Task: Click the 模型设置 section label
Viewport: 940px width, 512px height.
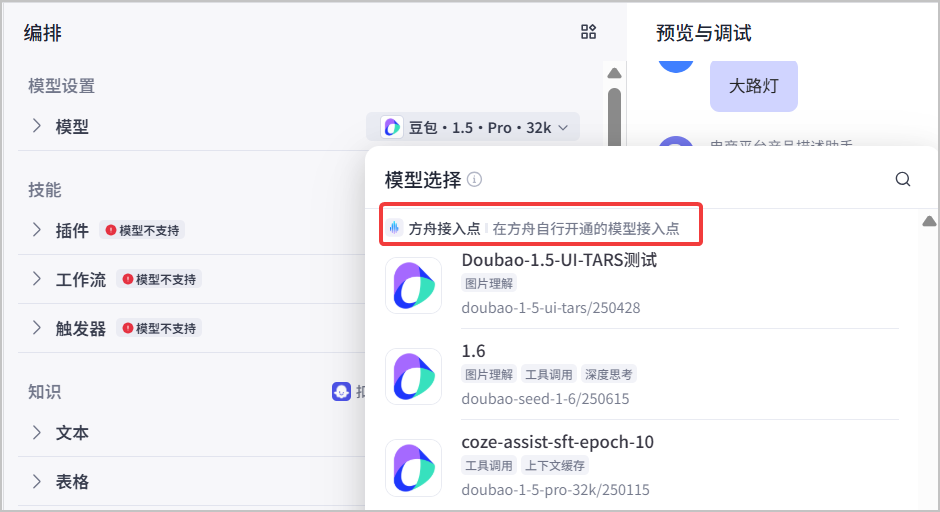Action: tap(62, 86)
